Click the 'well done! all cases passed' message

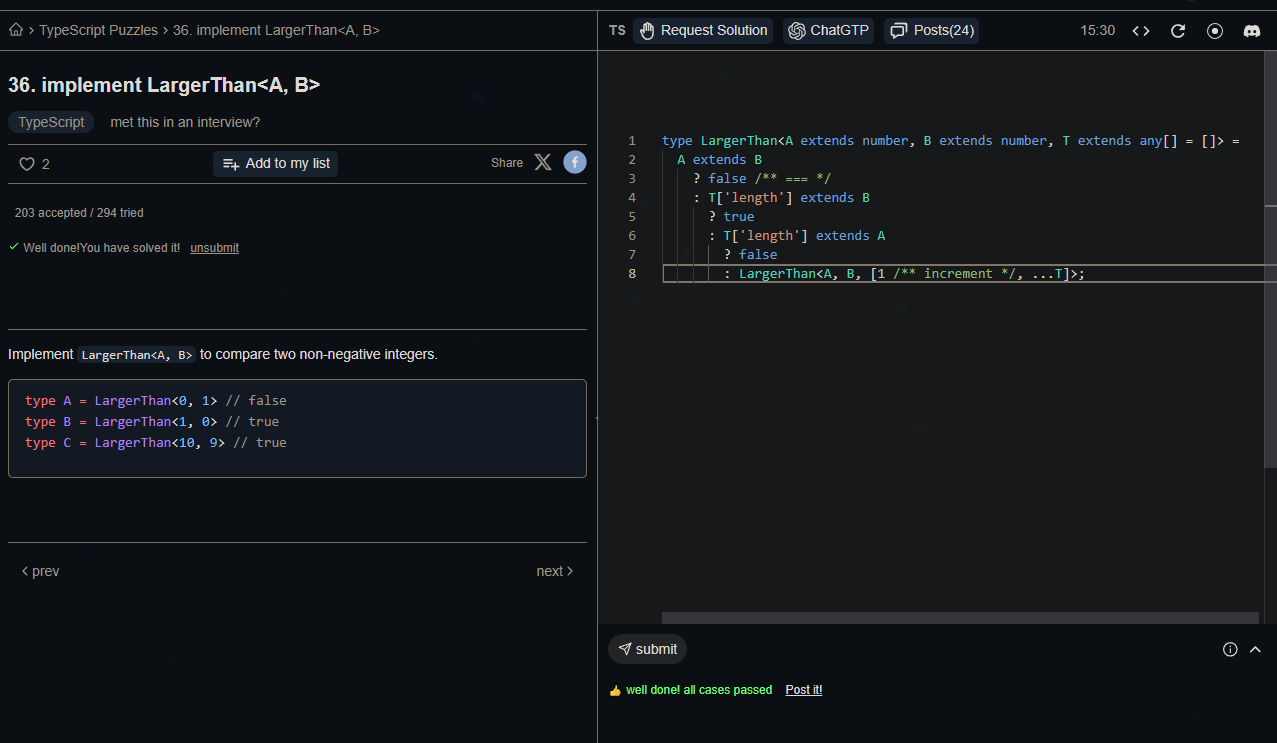698,690
